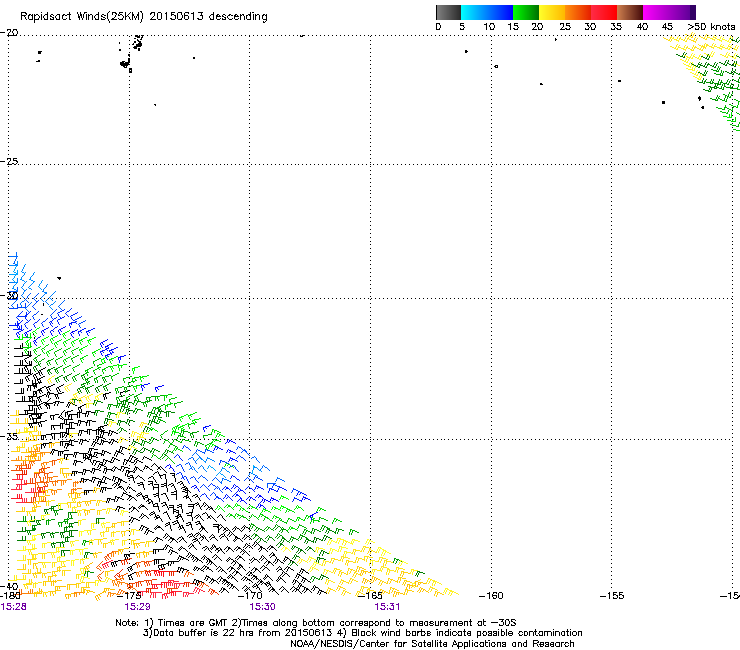Screen dimensions: 740x650
Task: Click the latitude label '-35'
Action: click(9, 436)
